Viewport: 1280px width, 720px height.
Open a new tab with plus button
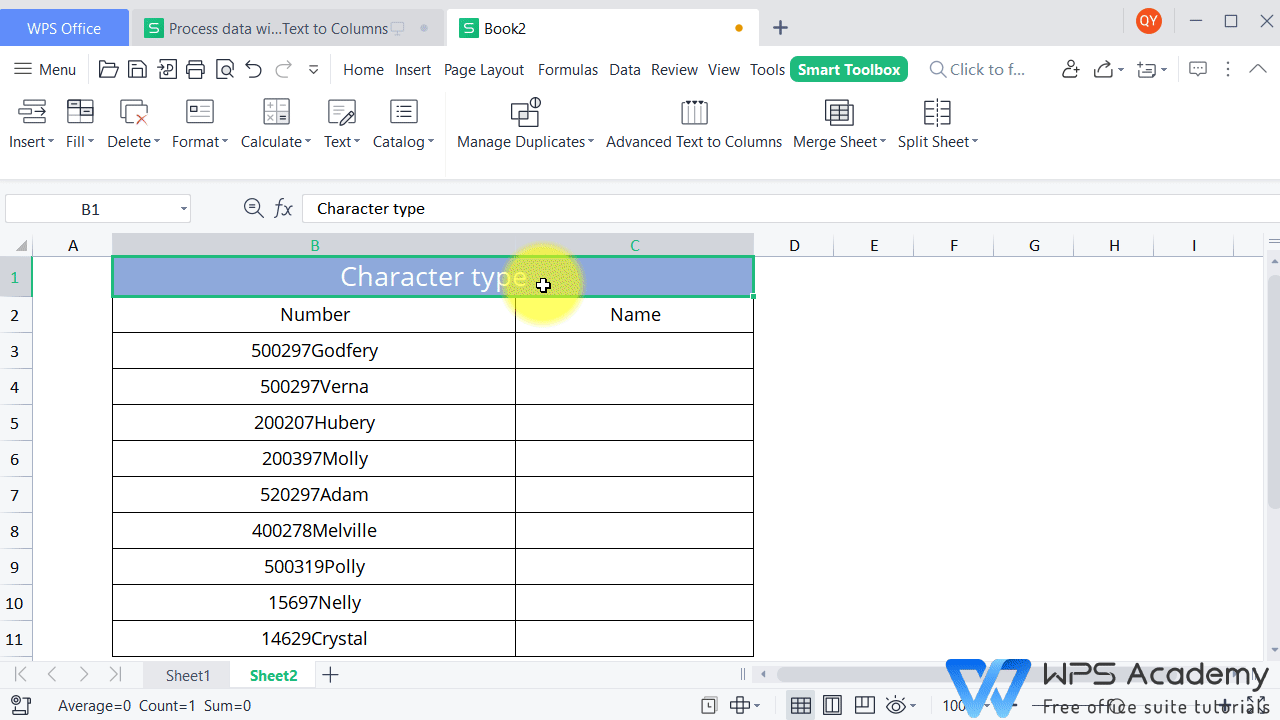[x=781, y=28]
